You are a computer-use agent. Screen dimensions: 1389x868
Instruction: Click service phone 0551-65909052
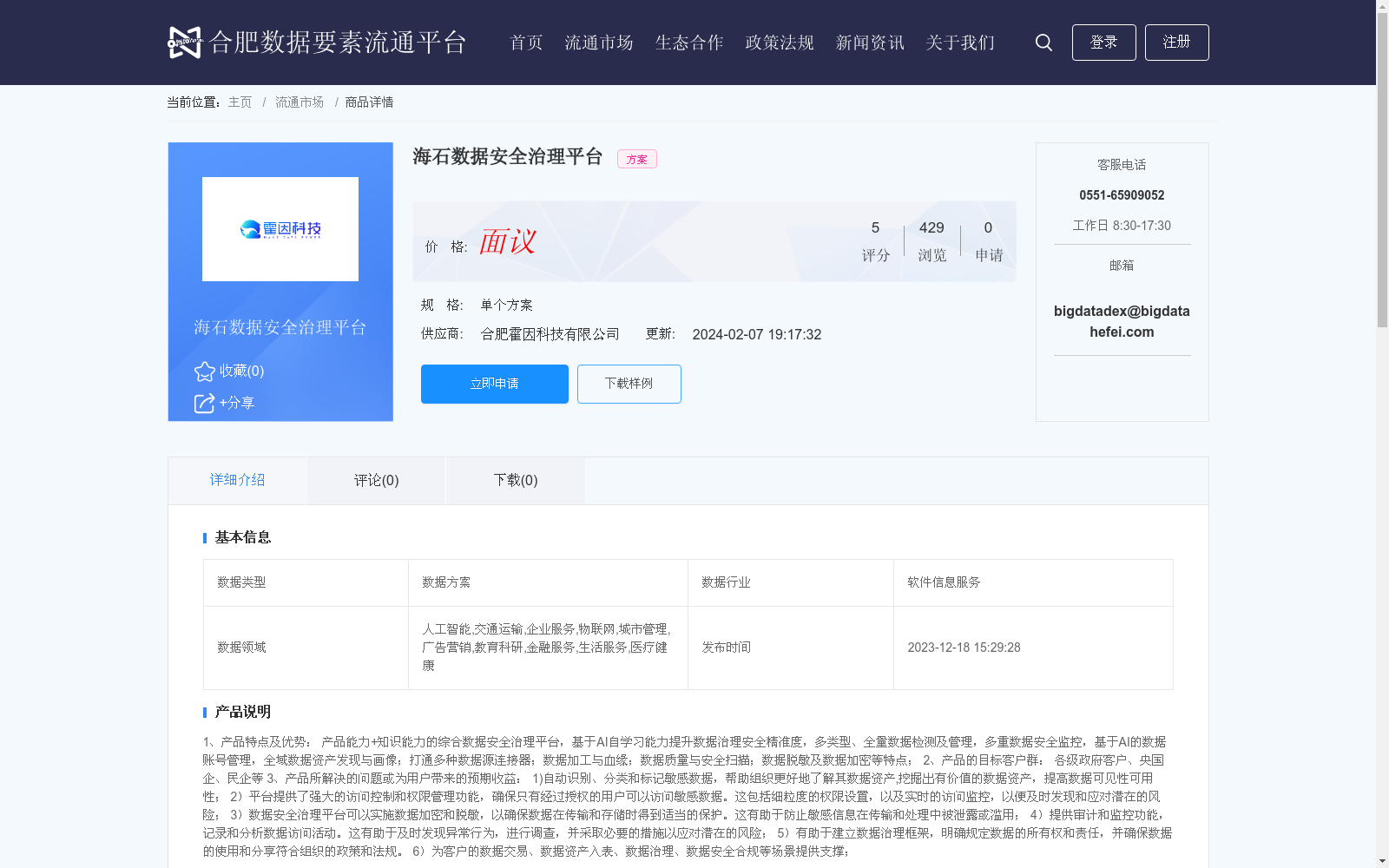[1122, 195]
